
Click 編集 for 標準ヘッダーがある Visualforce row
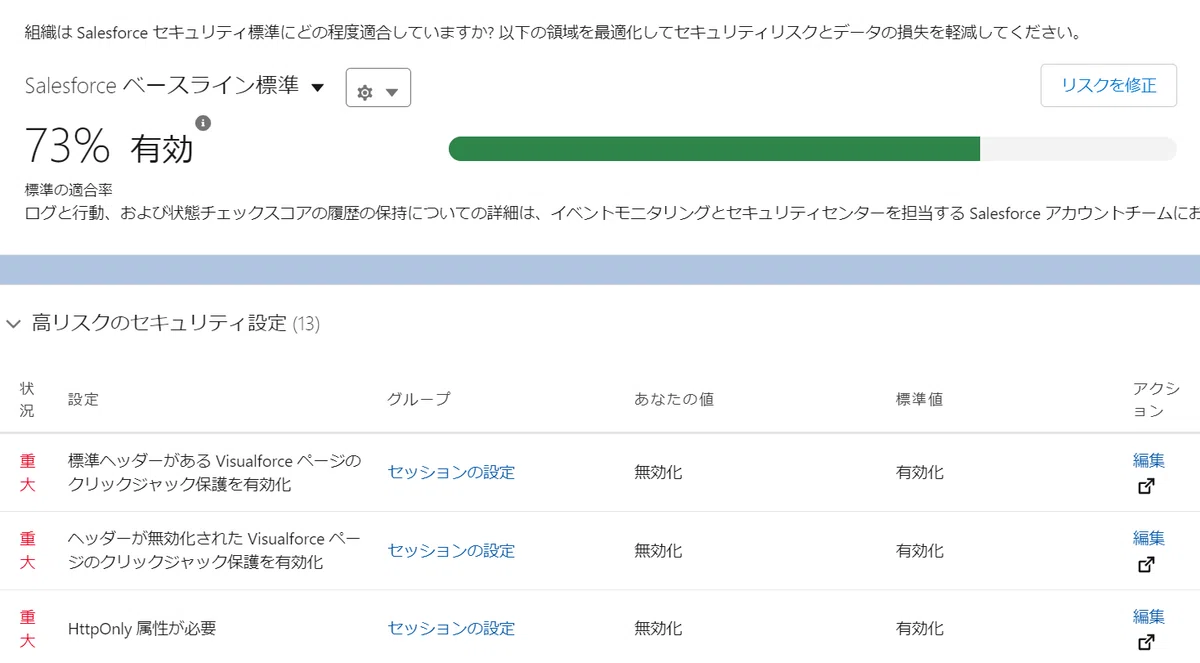[1149, 460]
